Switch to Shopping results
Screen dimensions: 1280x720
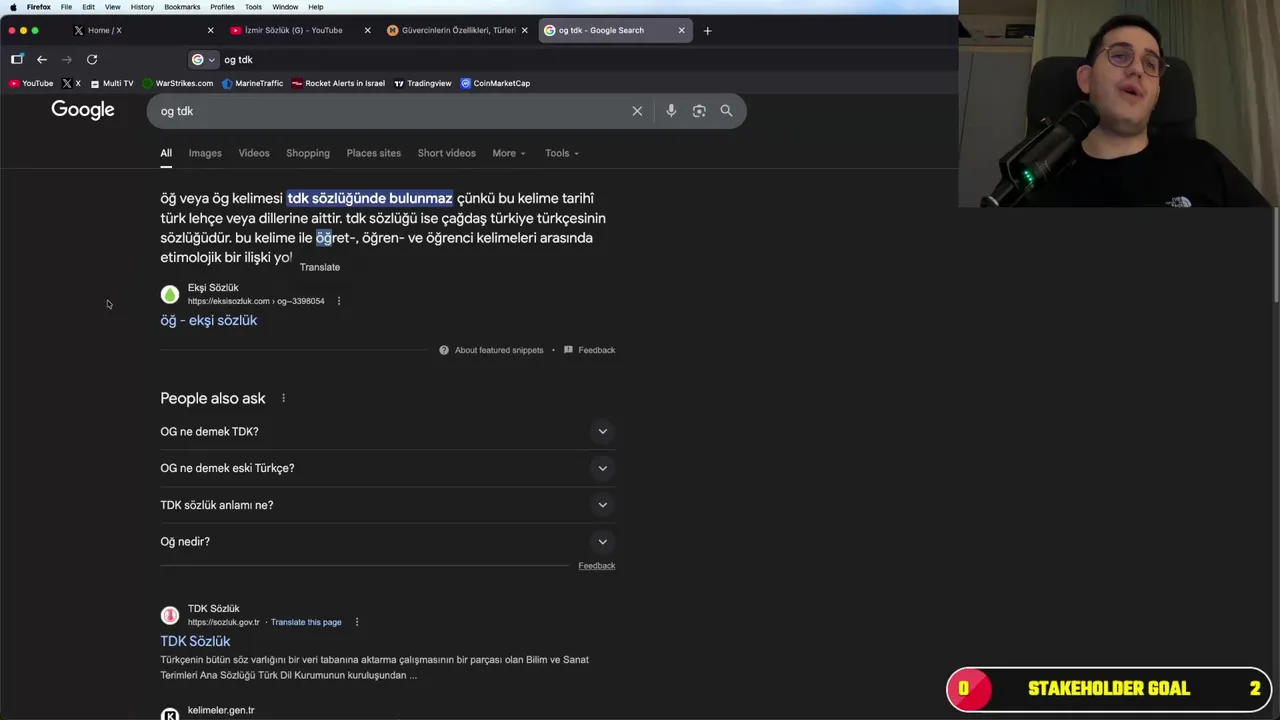(x=308, y=153)
